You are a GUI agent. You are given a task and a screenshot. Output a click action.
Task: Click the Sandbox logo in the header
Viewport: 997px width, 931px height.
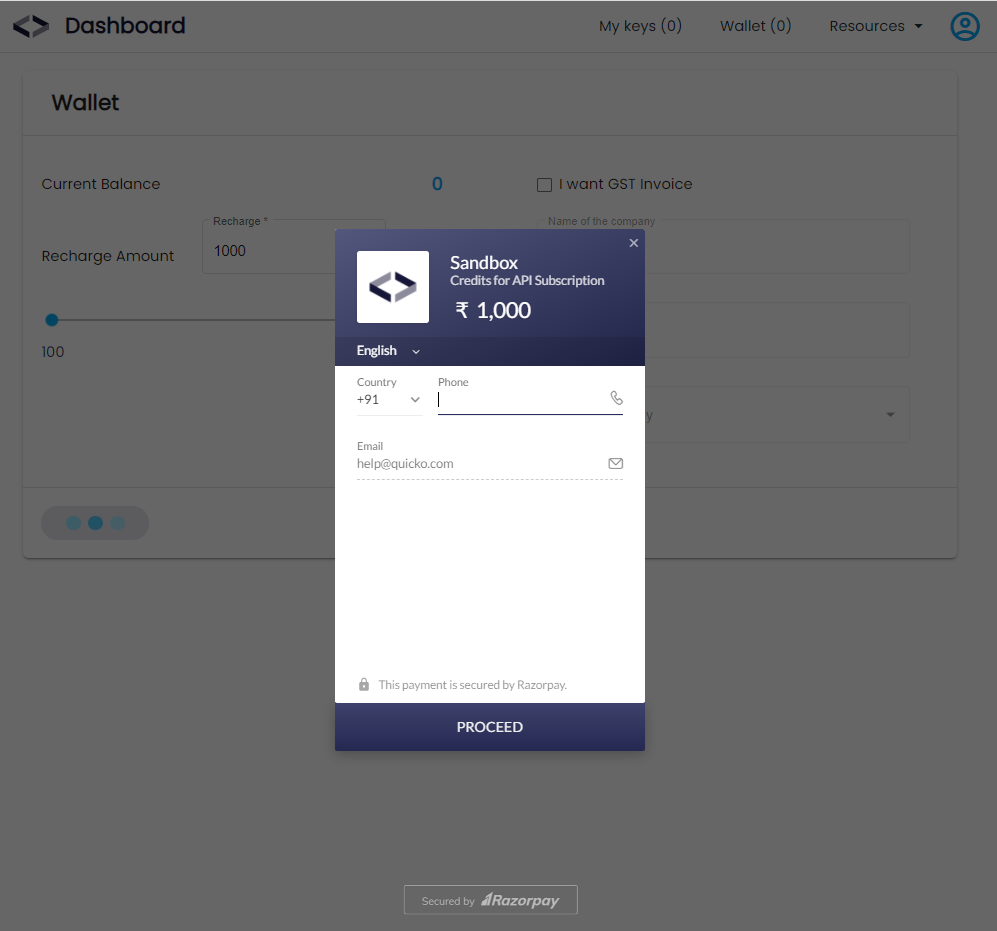tap(31, 26)
